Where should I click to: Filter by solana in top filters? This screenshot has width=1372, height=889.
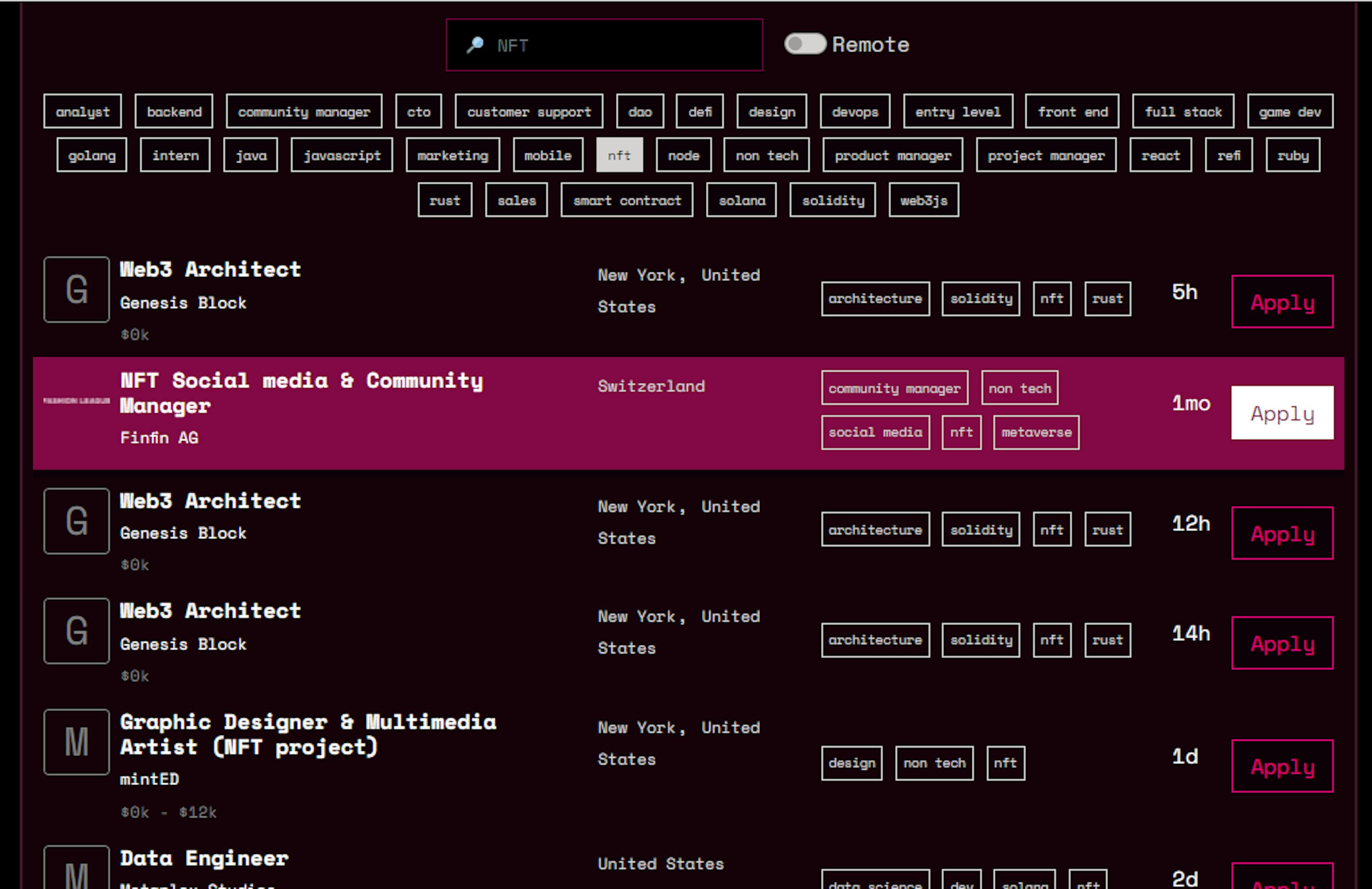[741, 200]
